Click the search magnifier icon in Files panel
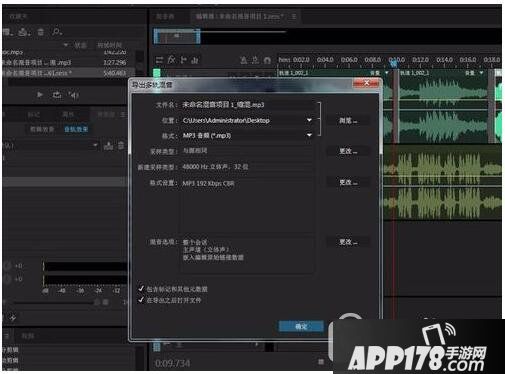 tap(57, 32)
